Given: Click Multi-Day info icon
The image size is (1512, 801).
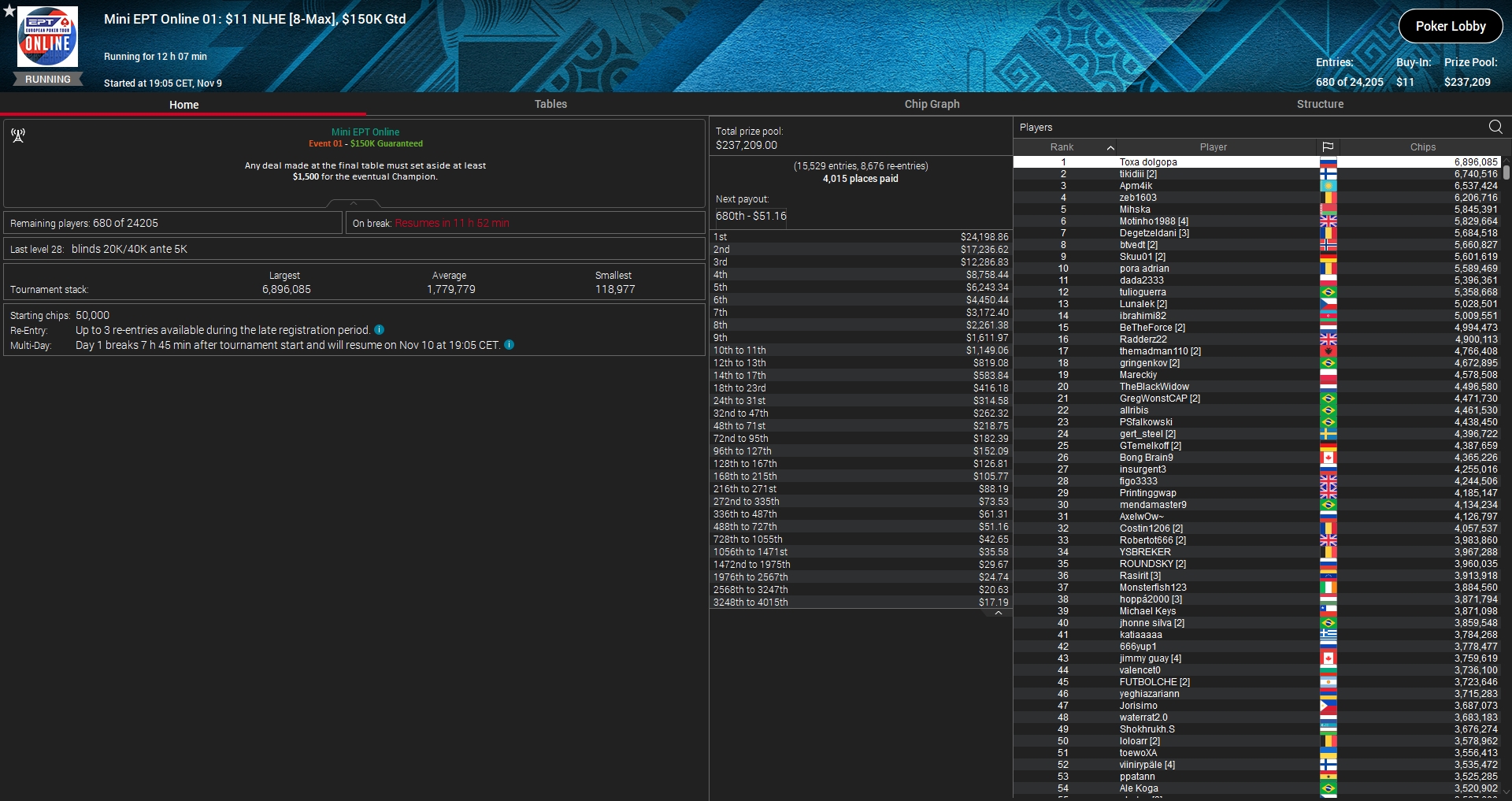Looking at the screenshot, I should coord(510,345).
